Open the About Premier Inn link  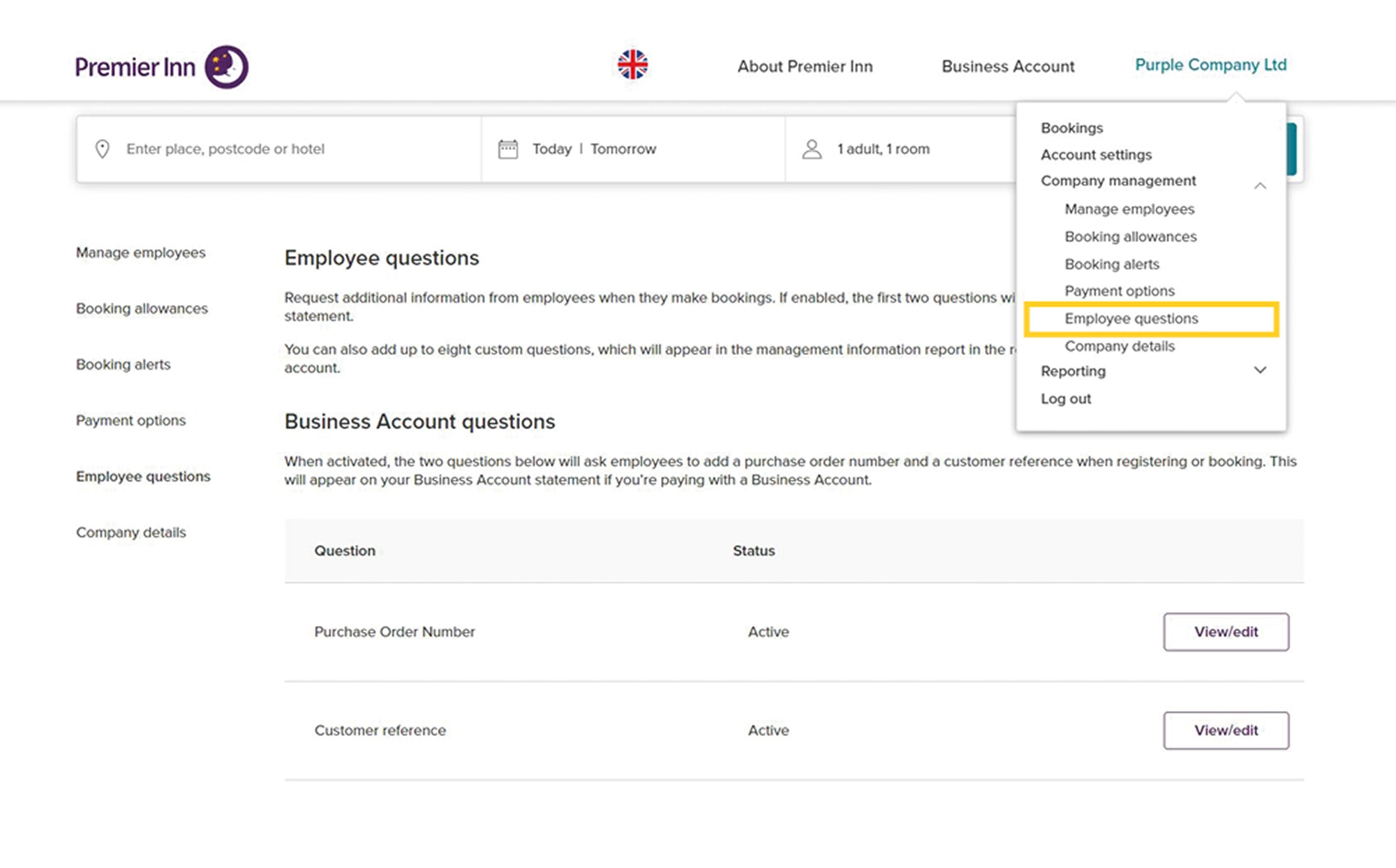[804, 66]
